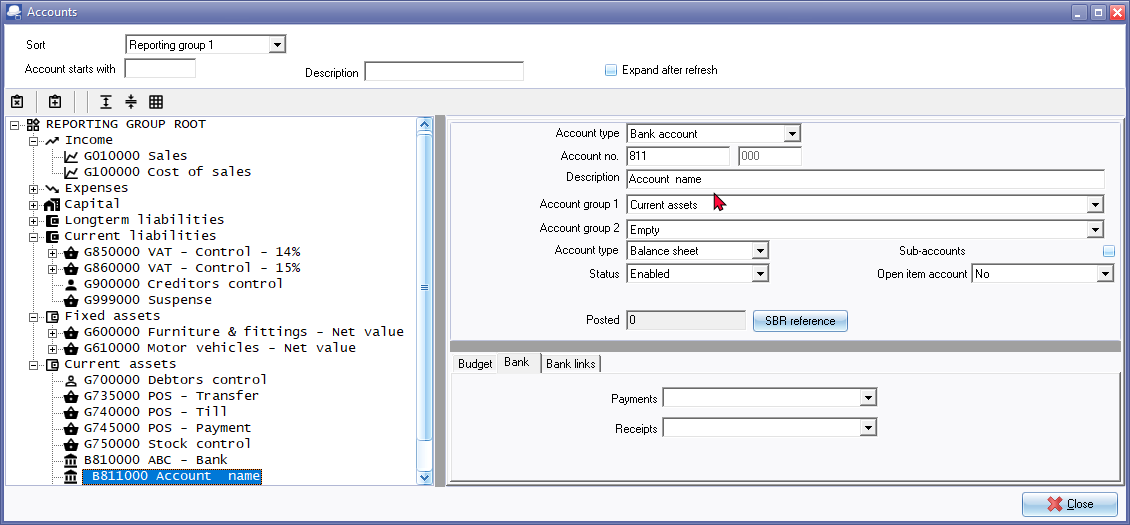This screenshot has height=525, width=1130.
Task: Switch to the Bank links tab
Action: click(571, 364)
